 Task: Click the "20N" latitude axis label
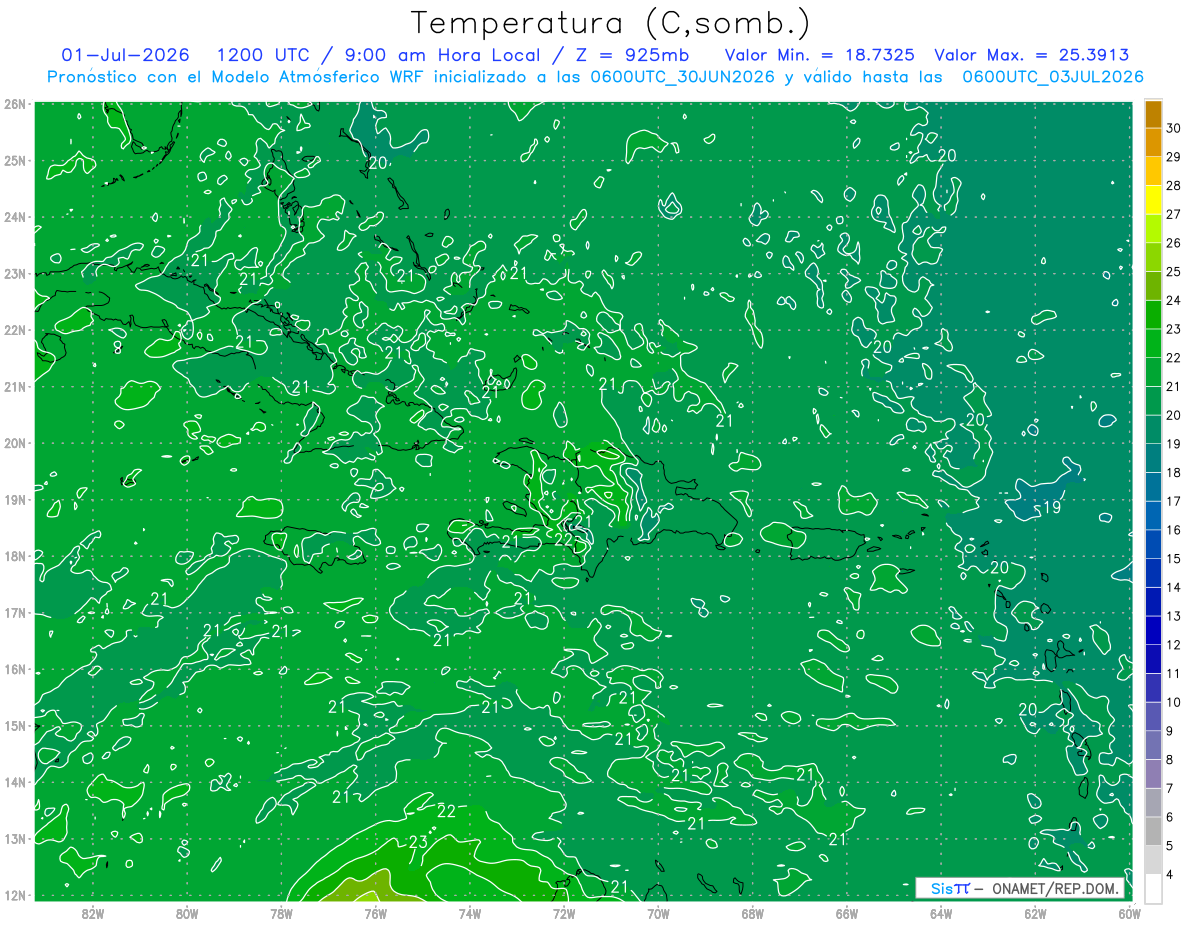pos(14,443)
